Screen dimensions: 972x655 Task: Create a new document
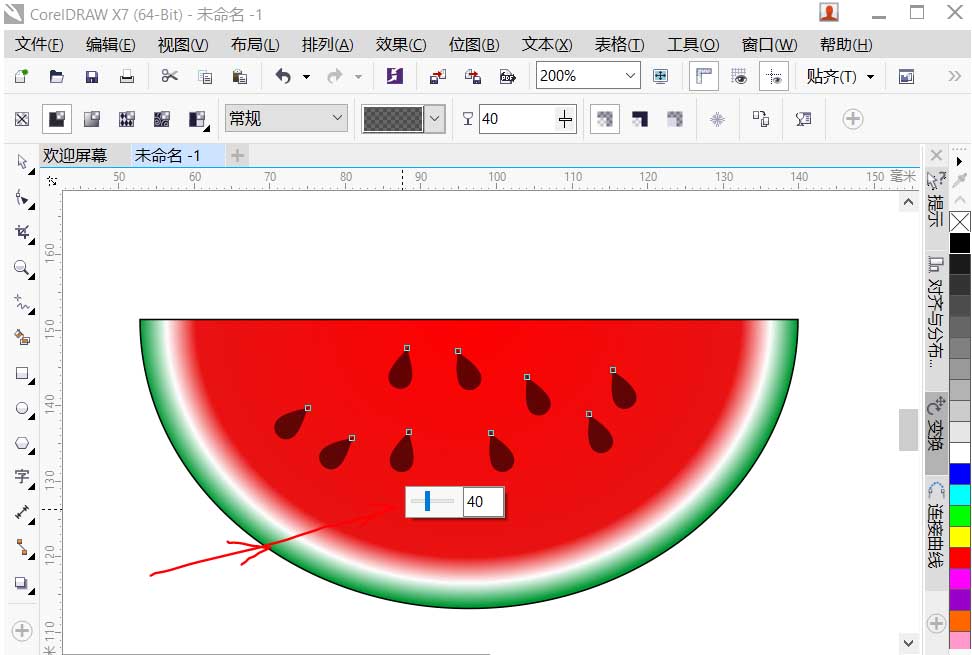click(x=22, y=76)
